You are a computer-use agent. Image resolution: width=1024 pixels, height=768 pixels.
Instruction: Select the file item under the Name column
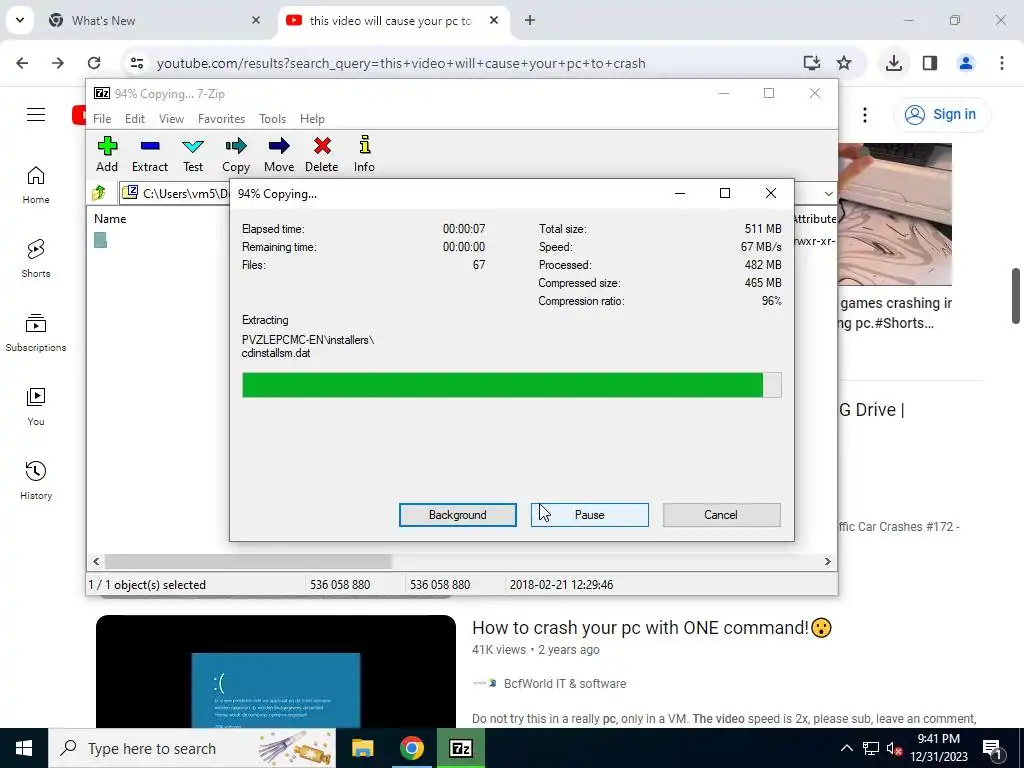click(100, 240)
